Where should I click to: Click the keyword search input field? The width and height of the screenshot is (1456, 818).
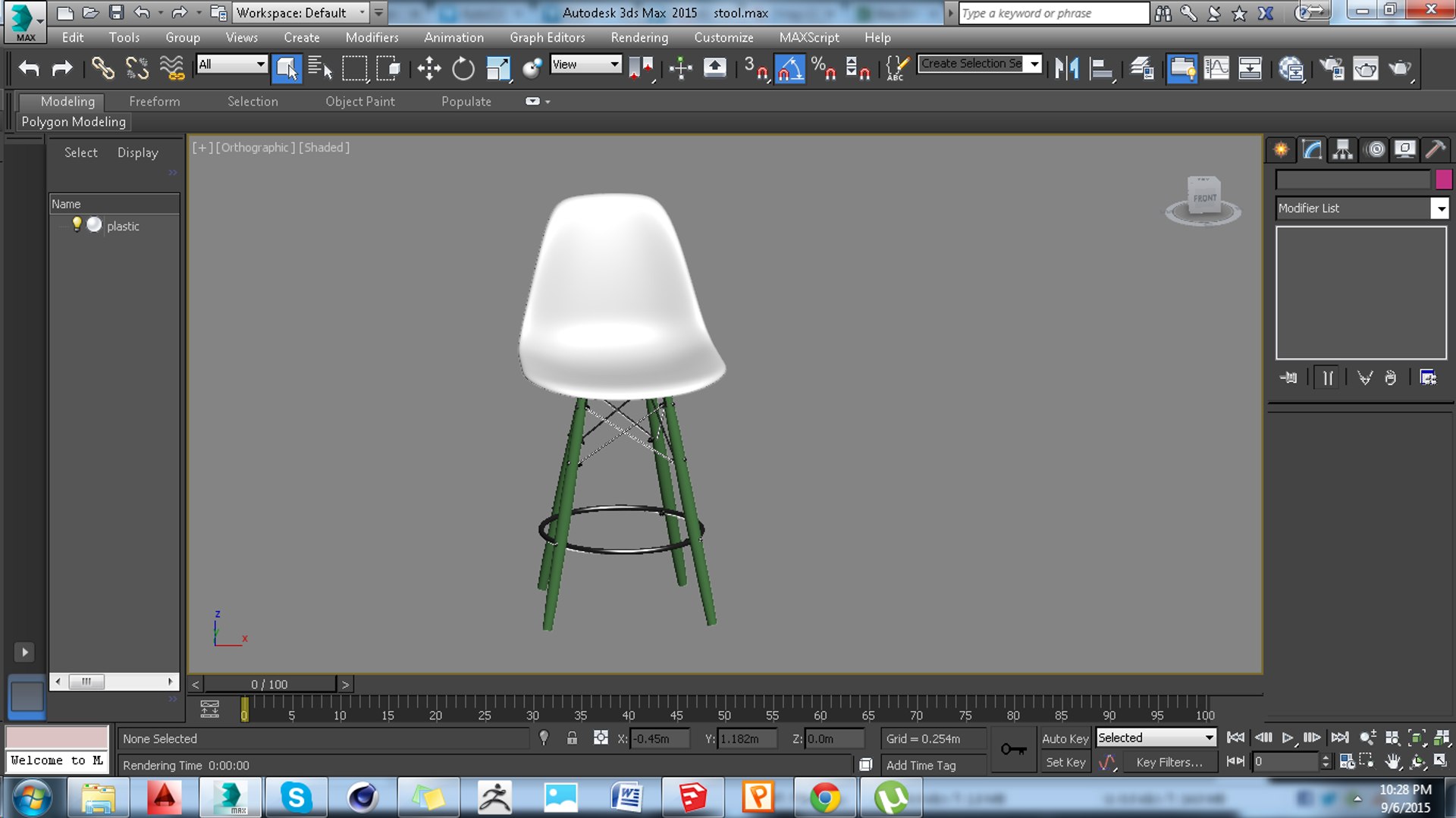[1054, 13]
